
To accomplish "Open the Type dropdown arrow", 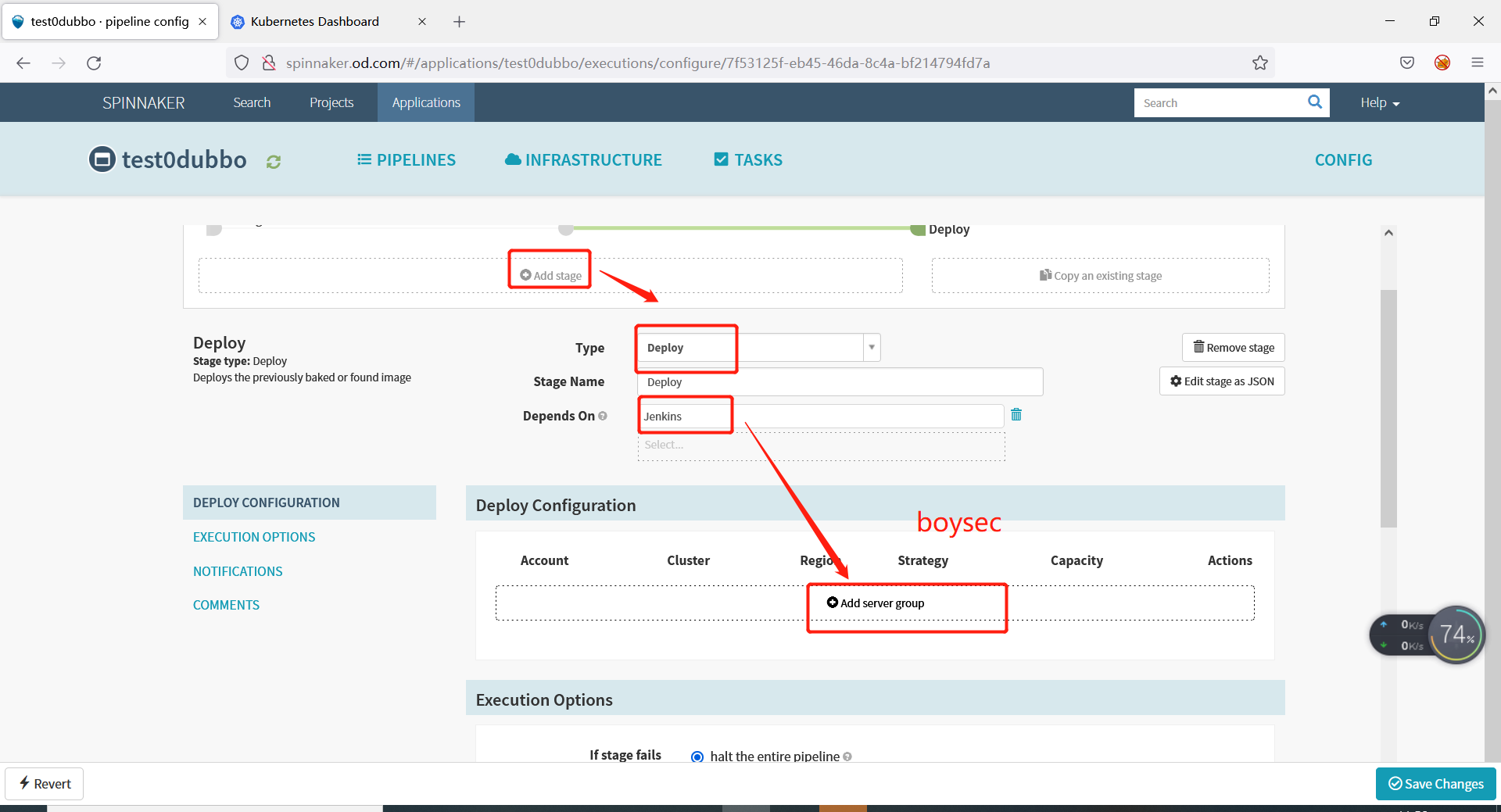I will pos(872,348).
